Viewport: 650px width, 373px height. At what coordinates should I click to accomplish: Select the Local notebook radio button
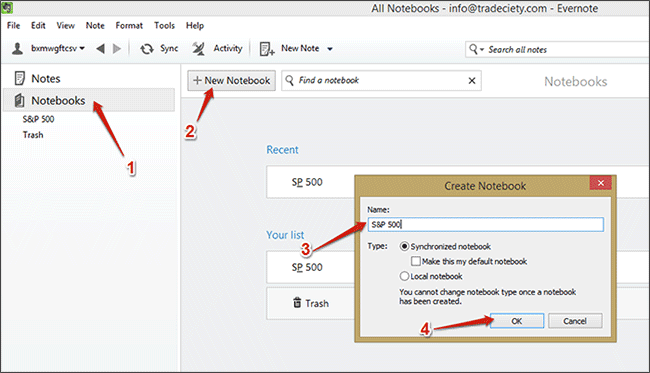404,276
